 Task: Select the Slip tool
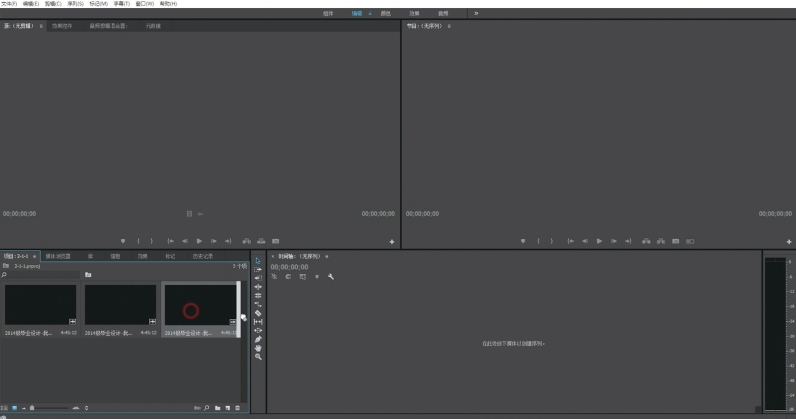point(258,322)
